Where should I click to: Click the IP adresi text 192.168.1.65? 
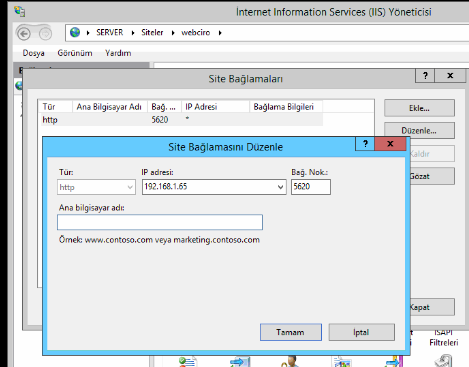tap(166, 186)
